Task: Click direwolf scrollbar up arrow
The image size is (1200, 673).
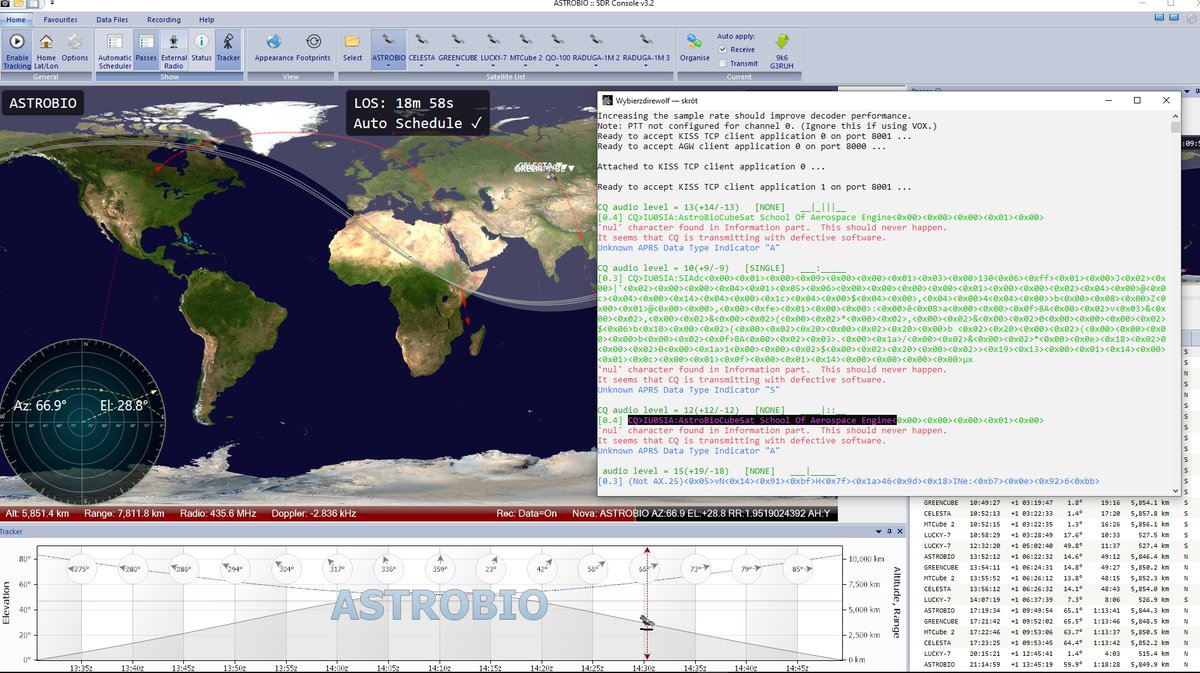Action: pos(1175,116)
